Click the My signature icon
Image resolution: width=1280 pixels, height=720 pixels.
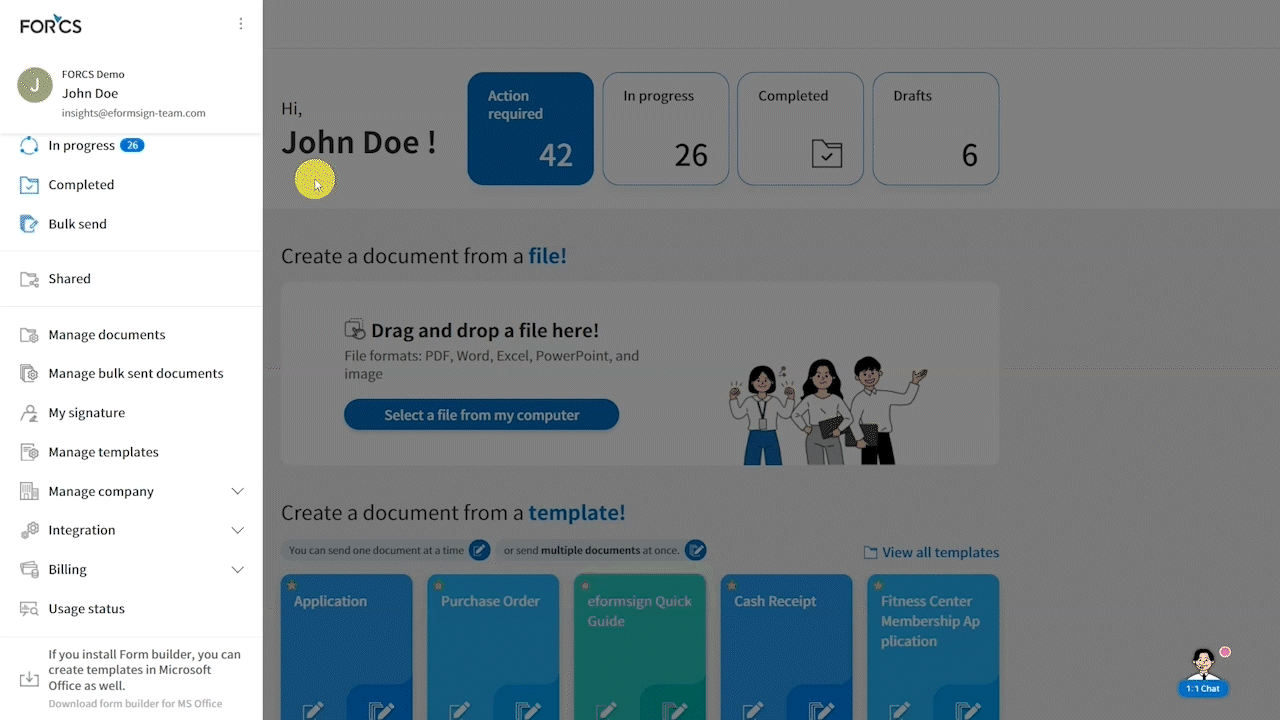point(29,413)
